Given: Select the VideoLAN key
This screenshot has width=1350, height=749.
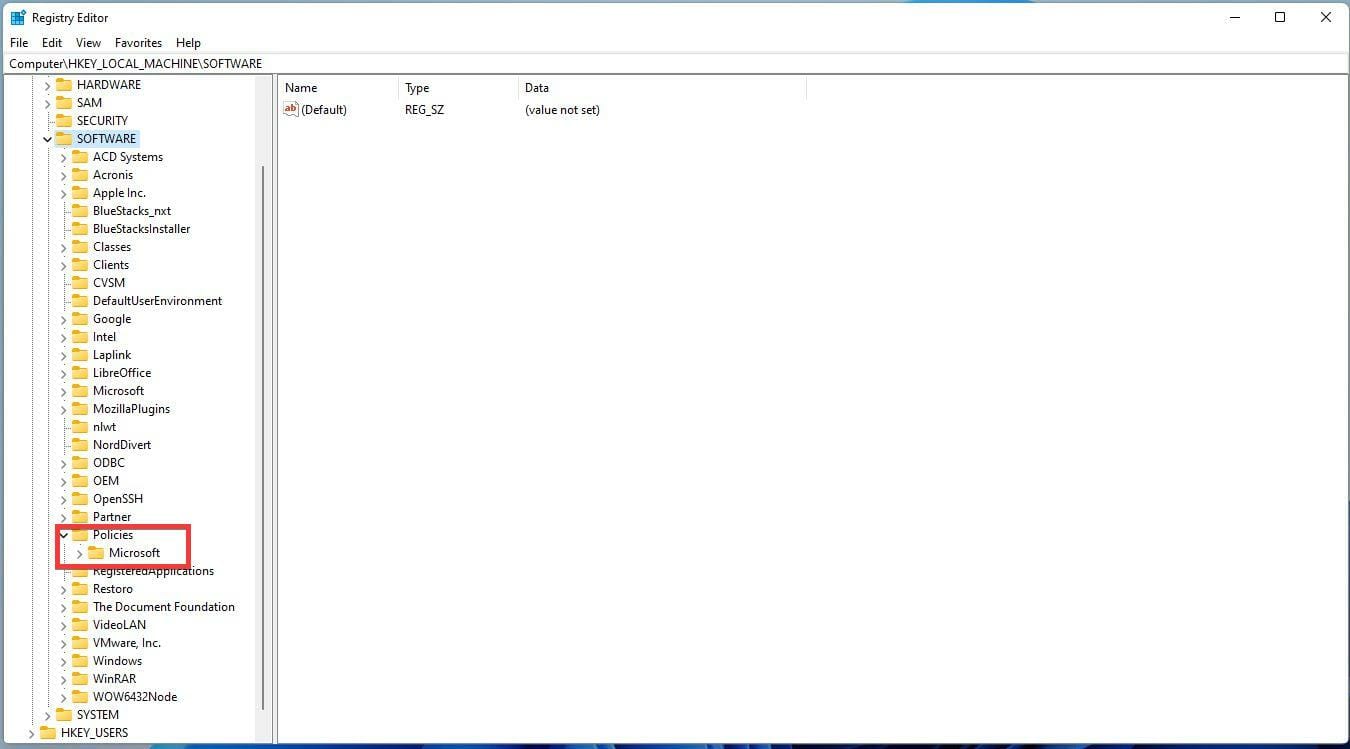Looking at the screenshot, I should click(x=119, y=625).
